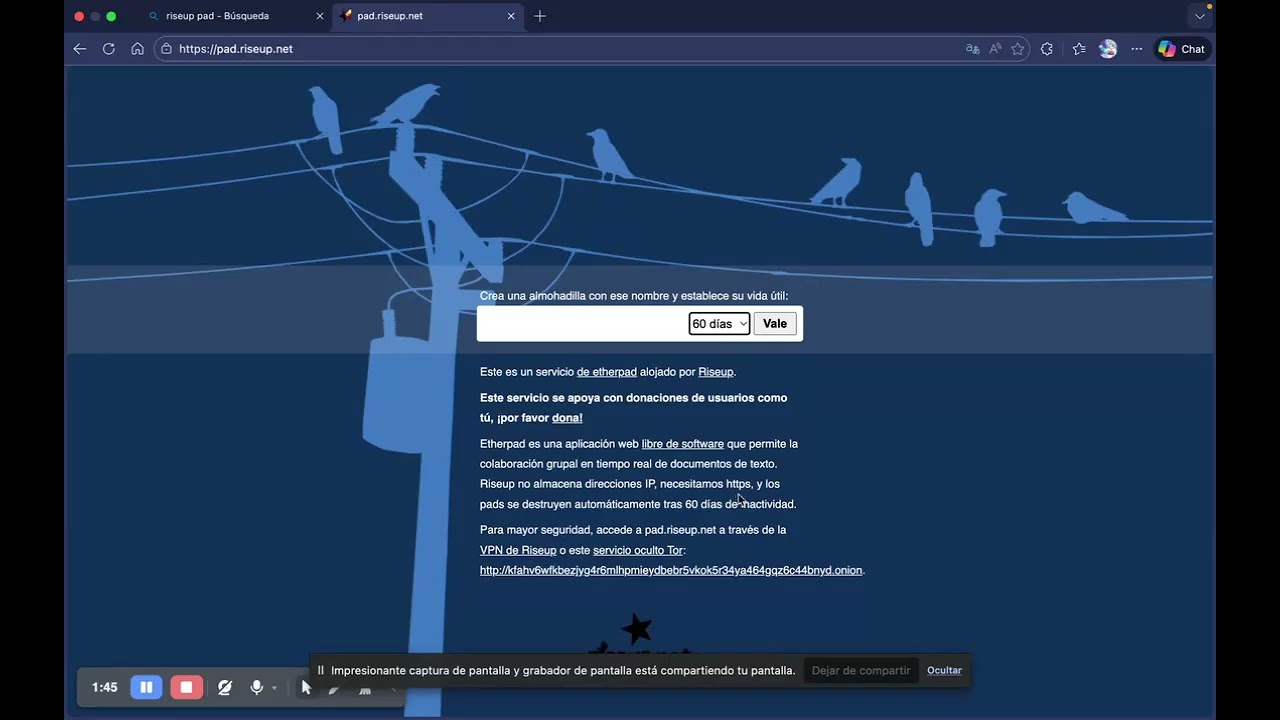
Task: Open the 'de etherpad' link
Action: pyautogui.click(x=607, y=372)
